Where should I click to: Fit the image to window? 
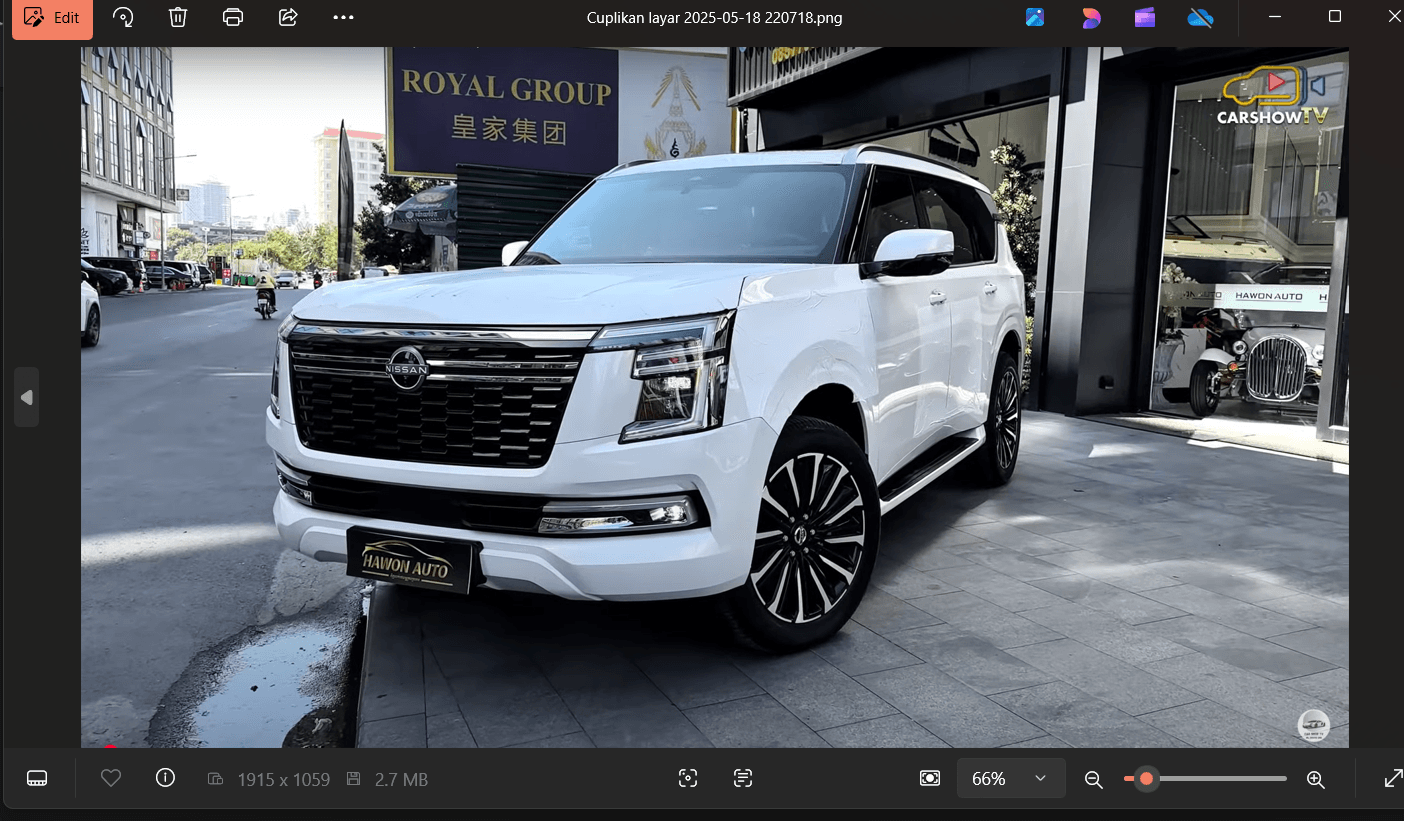coord(930,778)
